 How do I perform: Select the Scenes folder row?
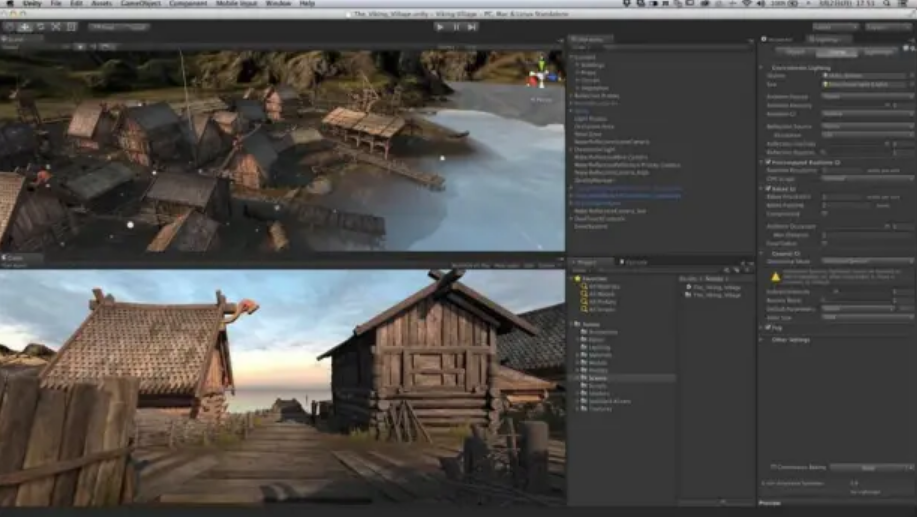(x=623, y=378)
